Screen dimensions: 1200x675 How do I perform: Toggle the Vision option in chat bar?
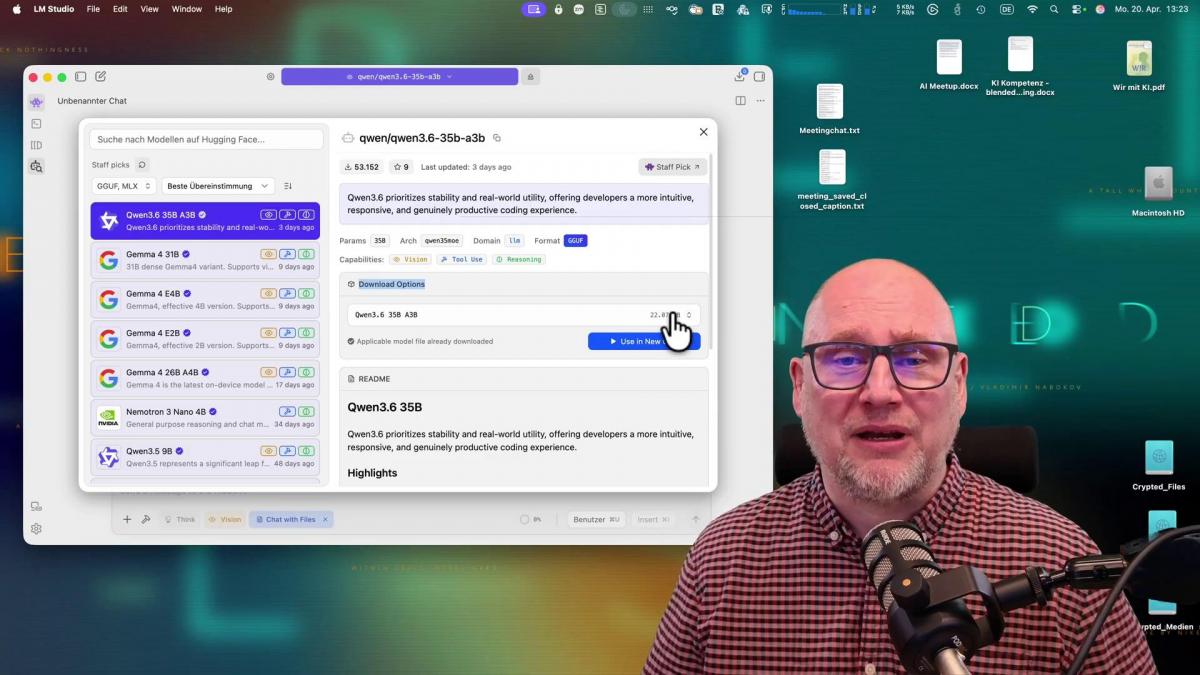[225, 520]
